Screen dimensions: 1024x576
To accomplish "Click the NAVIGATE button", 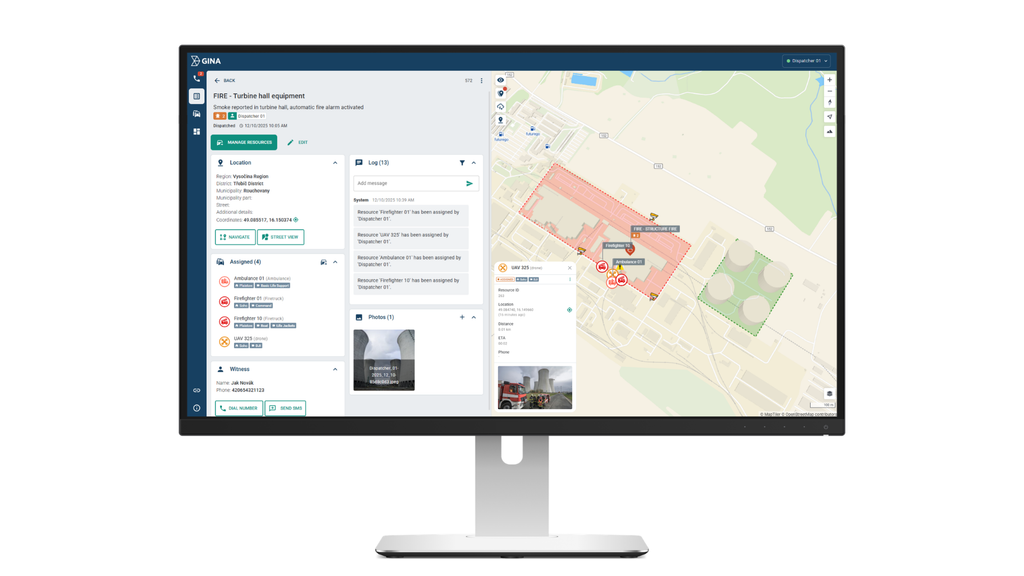I will click(x=235, y=237).
